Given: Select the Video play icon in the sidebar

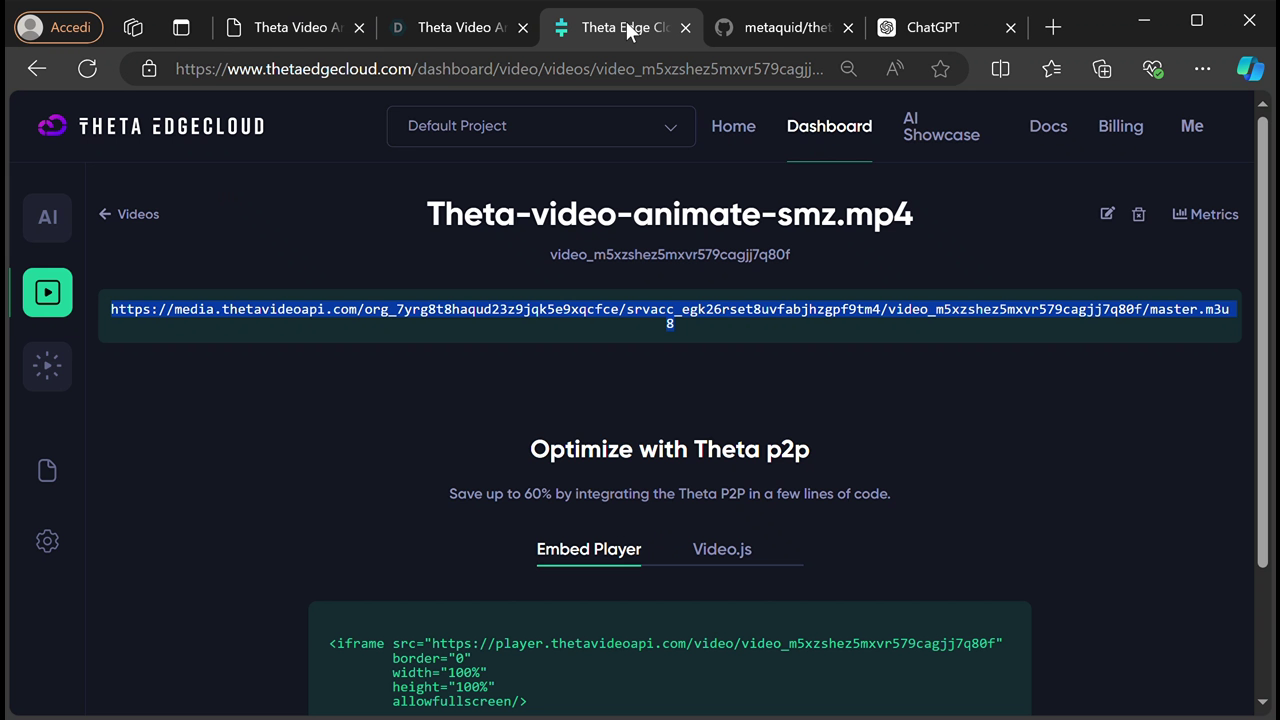Looking at the screenshot, I should click(x=47, y=292).
